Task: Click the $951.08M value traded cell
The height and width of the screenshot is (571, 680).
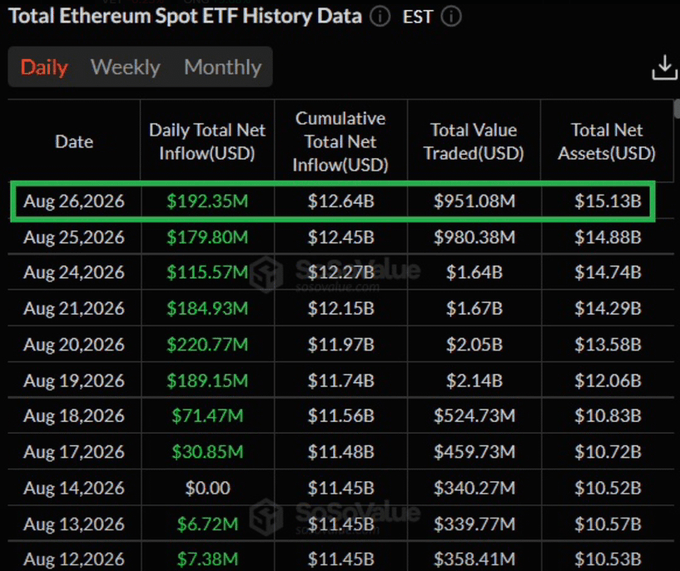Action: click(x=474, y=201)
